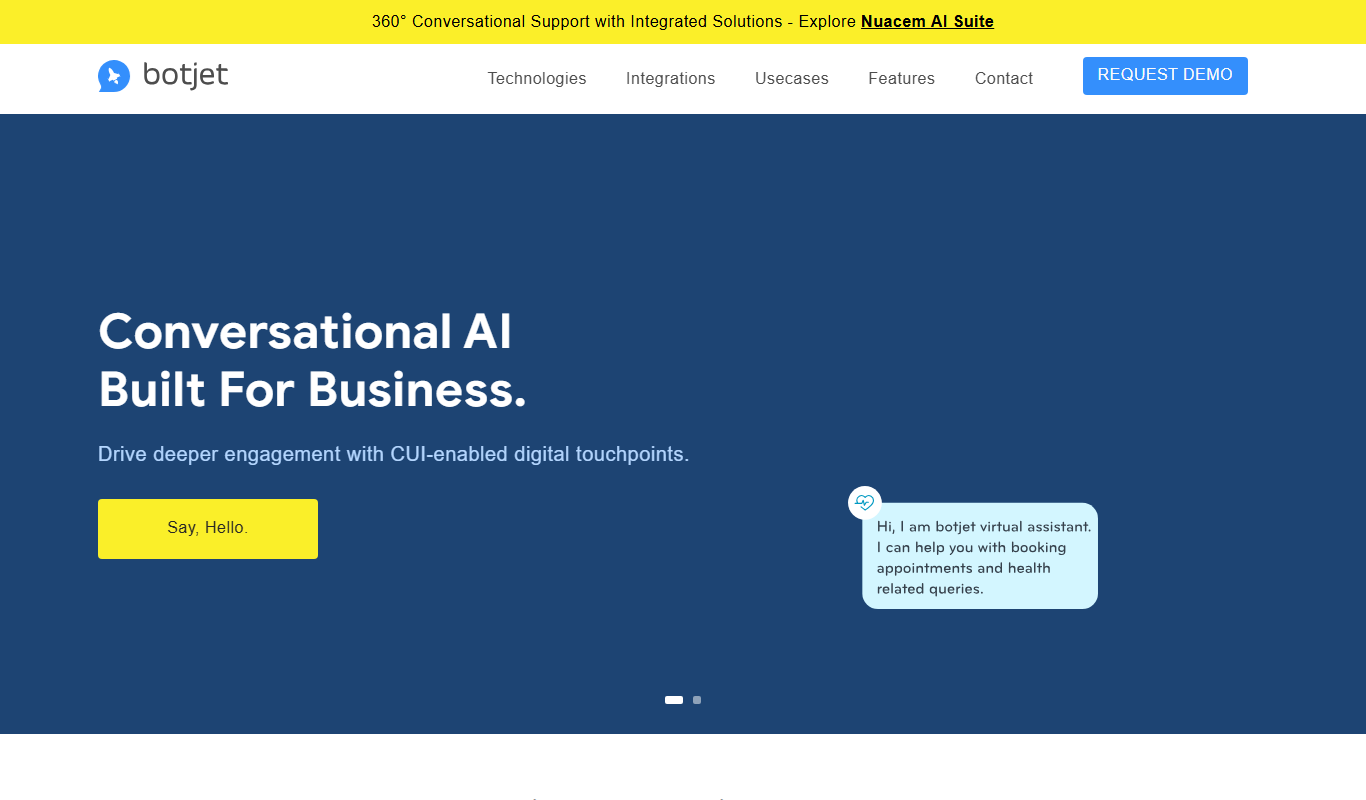
Task: Open the Integrations menu item
Action: coord(670,78)
